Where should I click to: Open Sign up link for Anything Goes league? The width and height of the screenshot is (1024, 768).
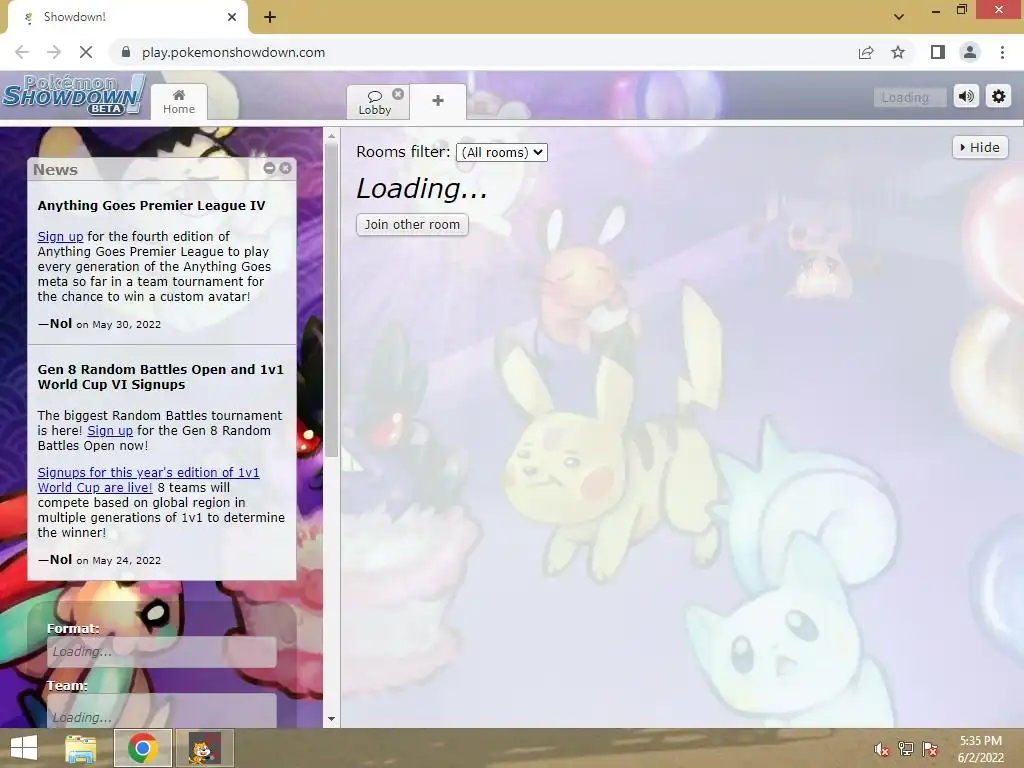click(x=60, y=236)
